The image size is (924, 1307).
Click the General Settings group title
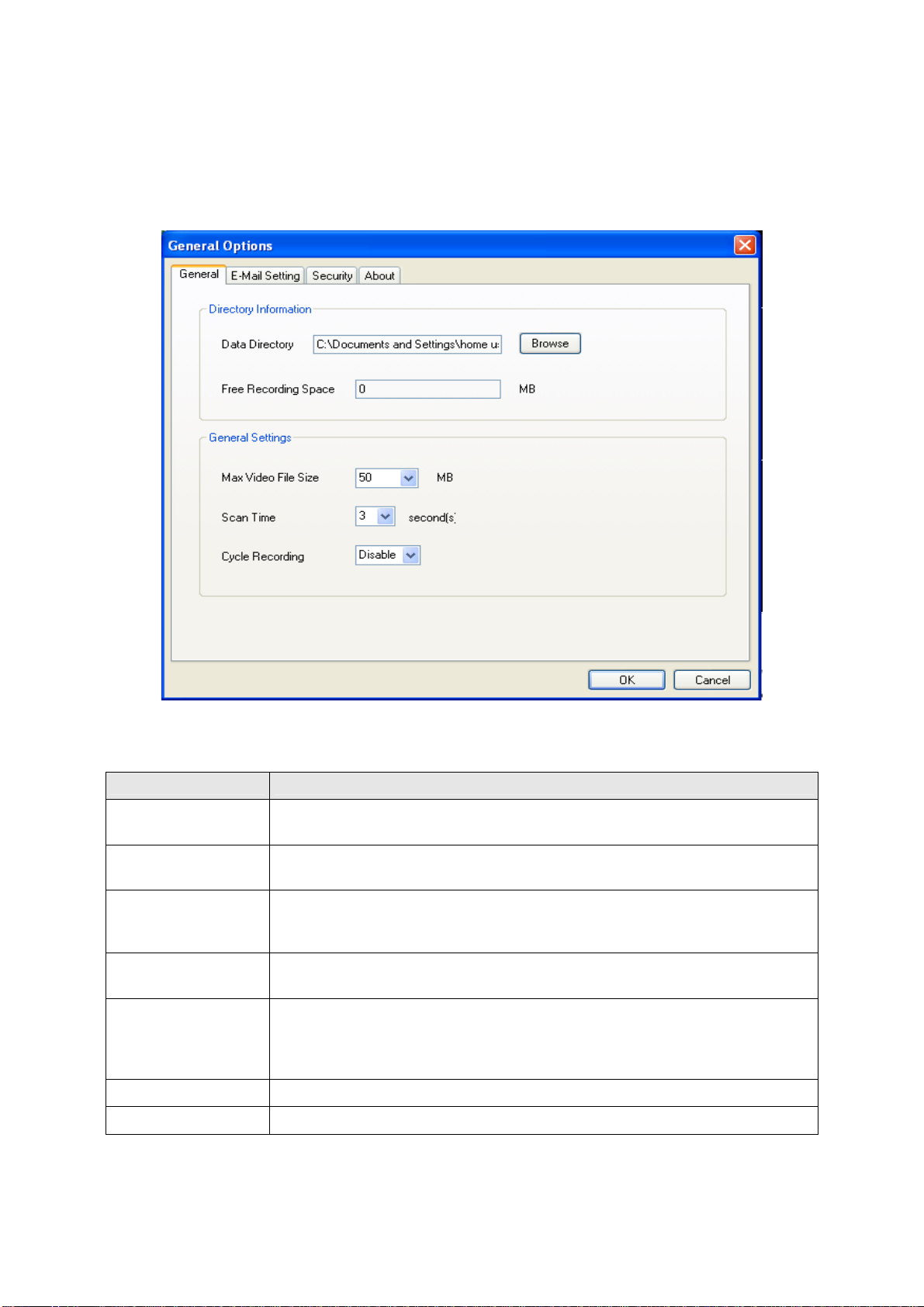250,438
